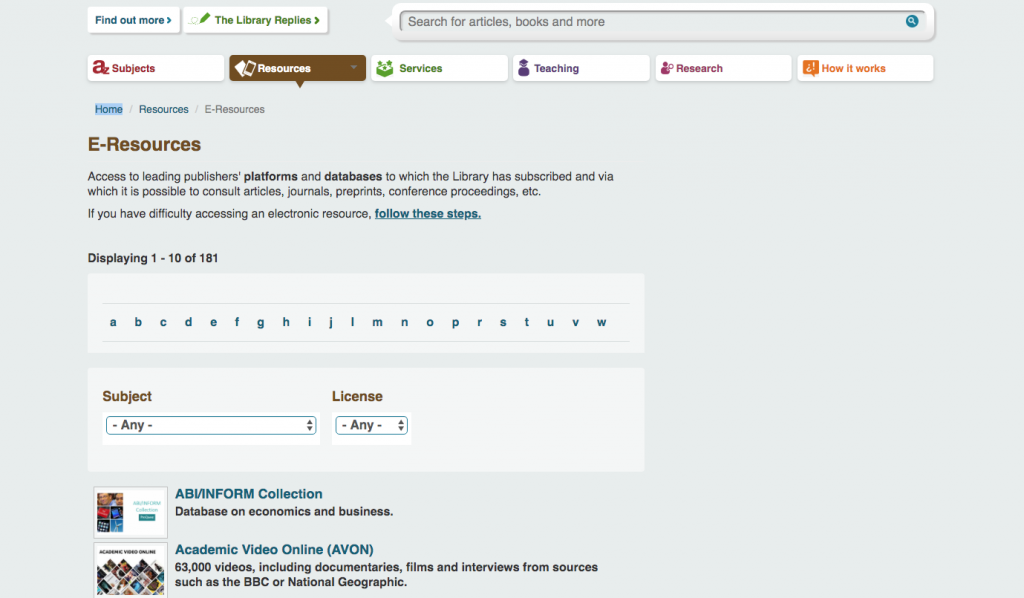Image resolution: width=1024 pixels, height=598 pixels.
Task: Filter resources by letter s
Action: click(x=503, y=322)
